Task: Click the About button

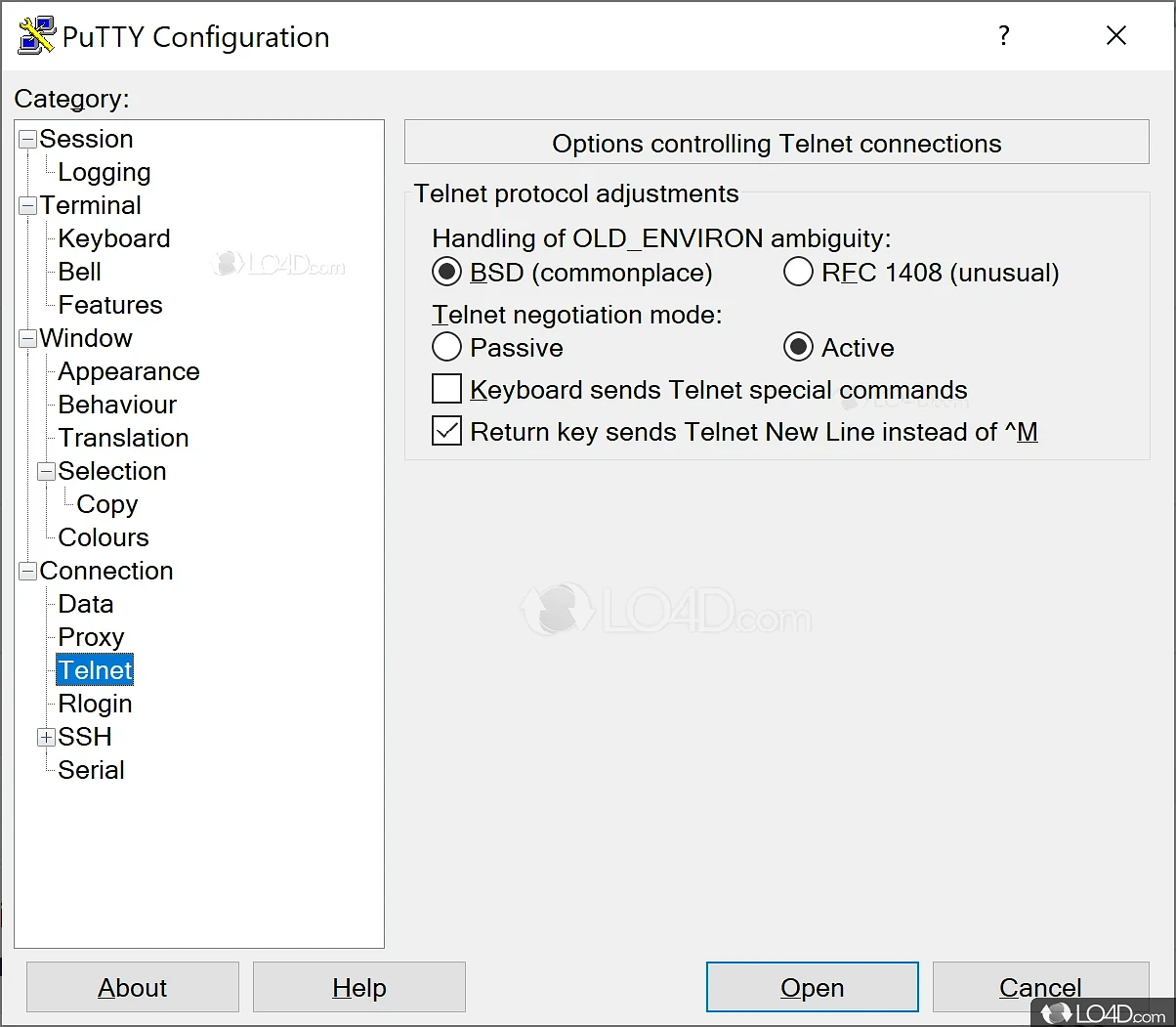Action: click(133, 987)
